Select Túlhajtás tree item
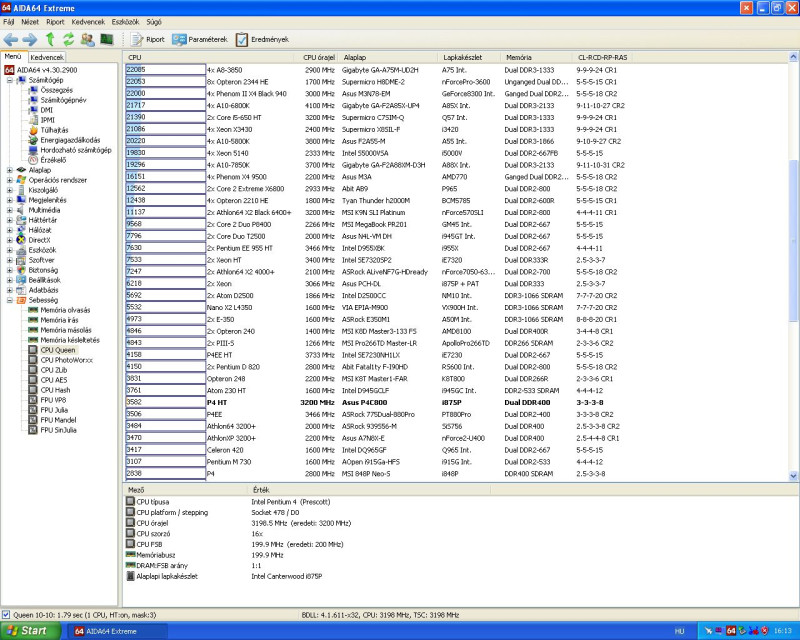 coord(48,130)
